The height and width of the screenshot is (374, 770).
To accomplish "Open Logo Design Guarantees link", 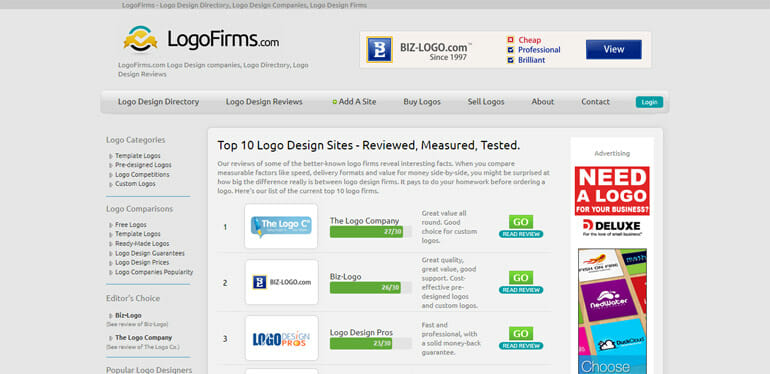I will (150, 253).
